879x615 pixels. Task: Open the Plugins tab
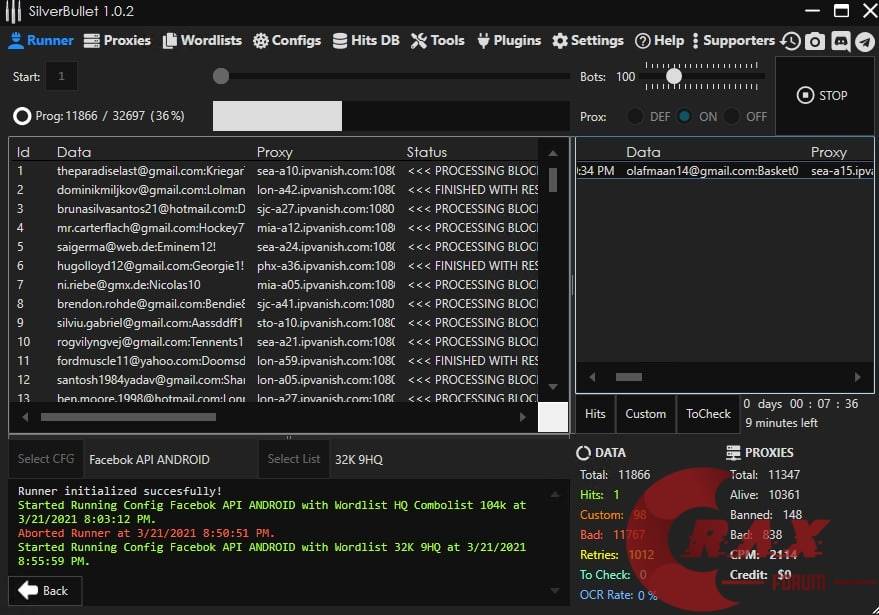pyautogui.click(x=509, y=40)
